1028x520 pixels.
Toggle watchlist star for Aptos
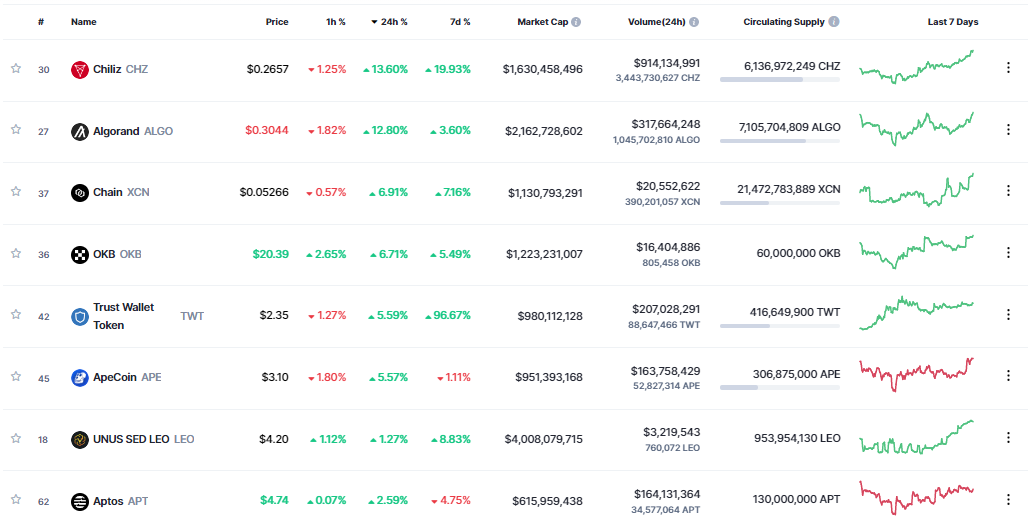[x=16, y=500]
